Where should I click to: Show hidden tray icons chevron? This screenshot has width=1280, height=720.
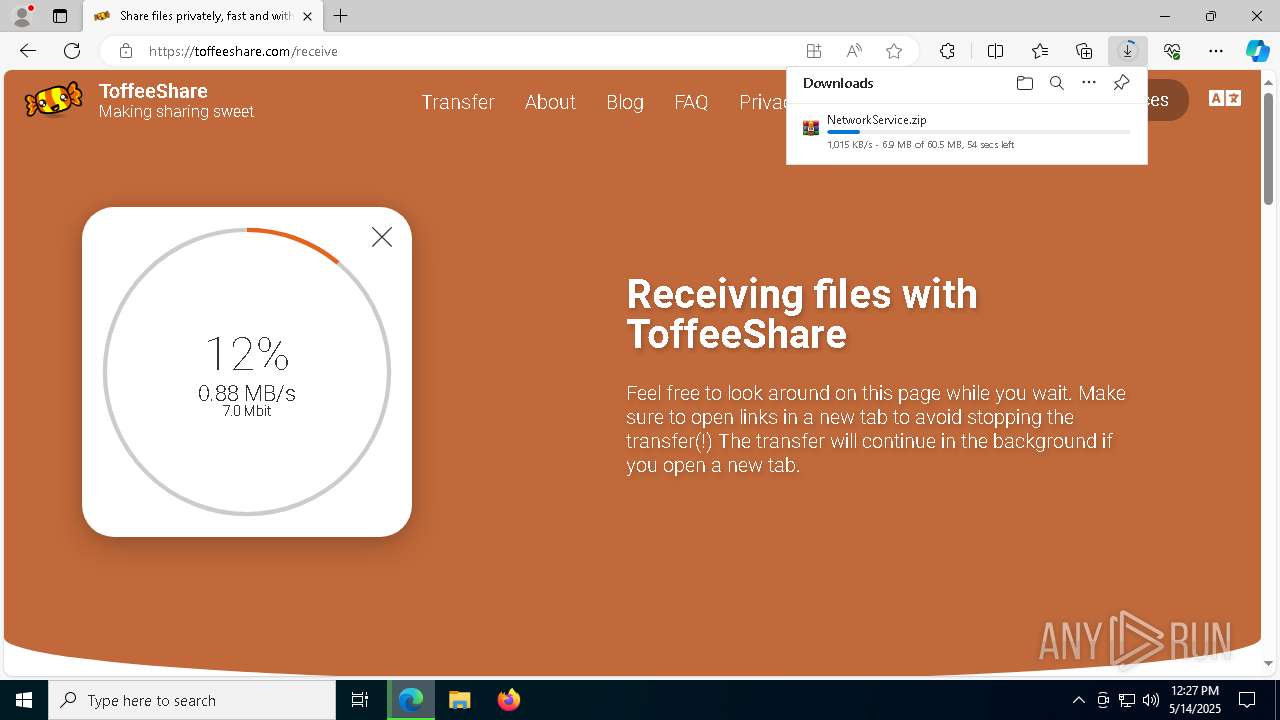tap(1078, 700)
